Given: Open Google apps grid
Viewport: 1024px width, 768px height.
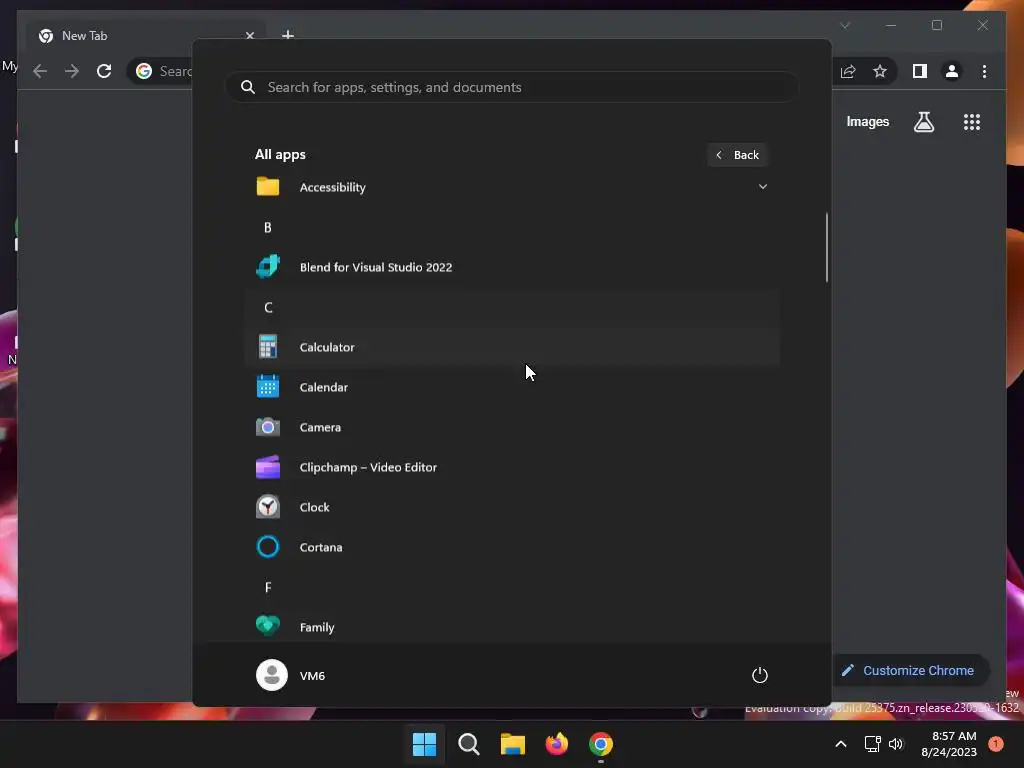Looking at the screenshot, I should point(972,121).
